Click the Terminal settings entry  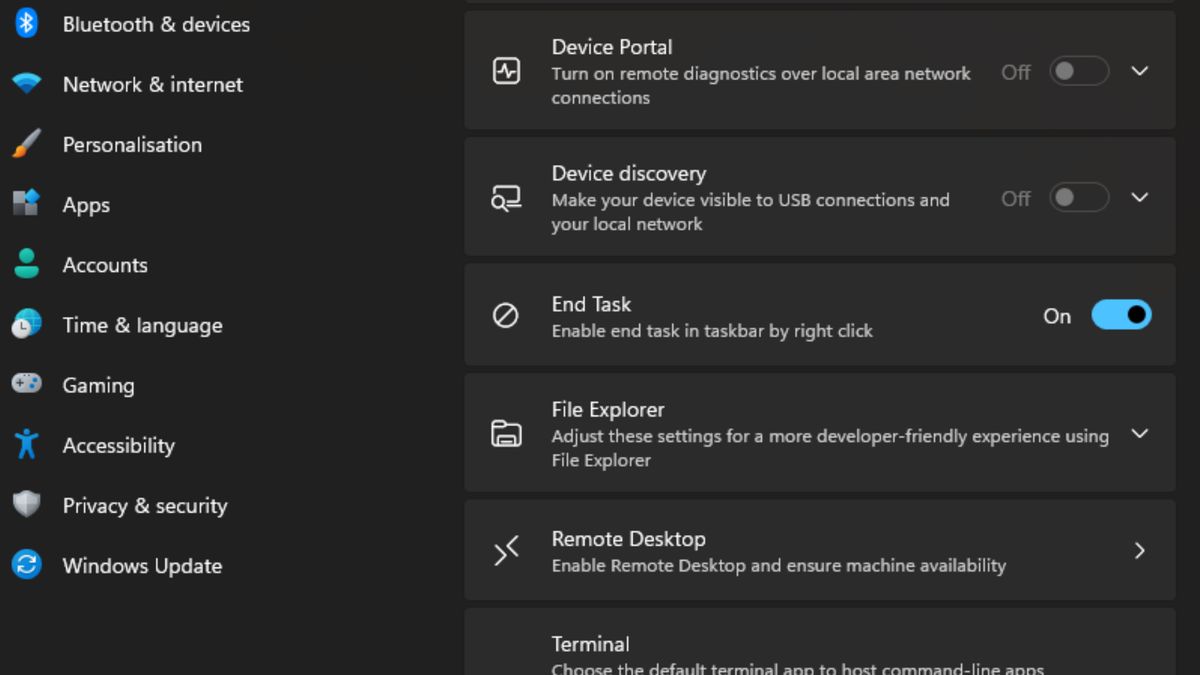point(820,648)
